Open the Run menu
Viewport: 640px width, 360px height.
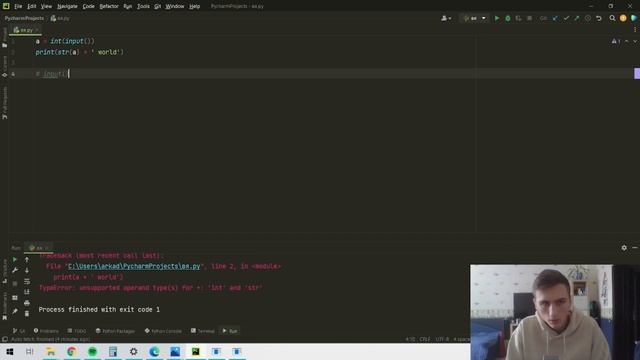point(128,6)
